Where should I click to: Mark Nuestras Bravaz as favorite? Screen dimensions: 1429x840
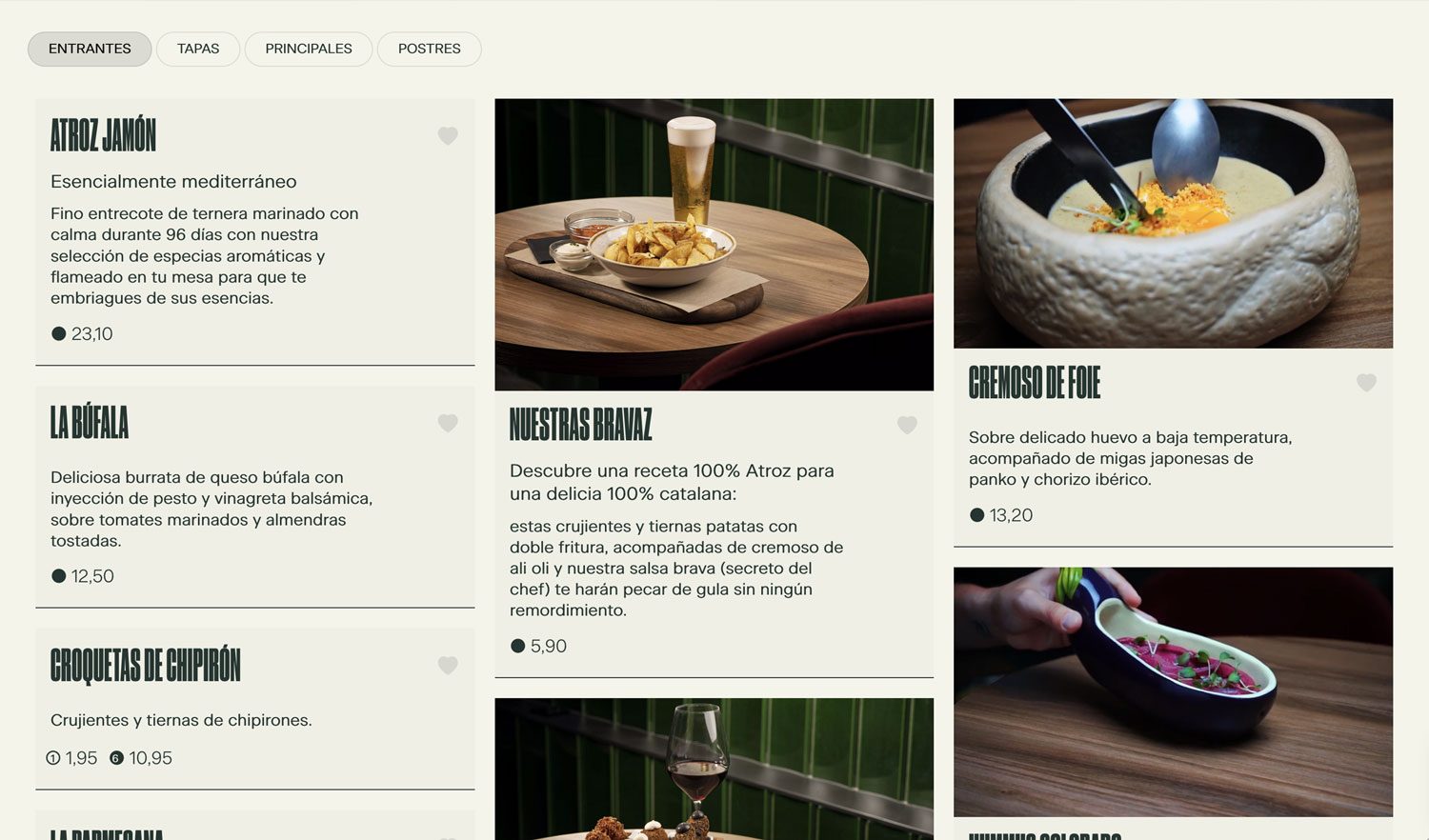[907, 426]
